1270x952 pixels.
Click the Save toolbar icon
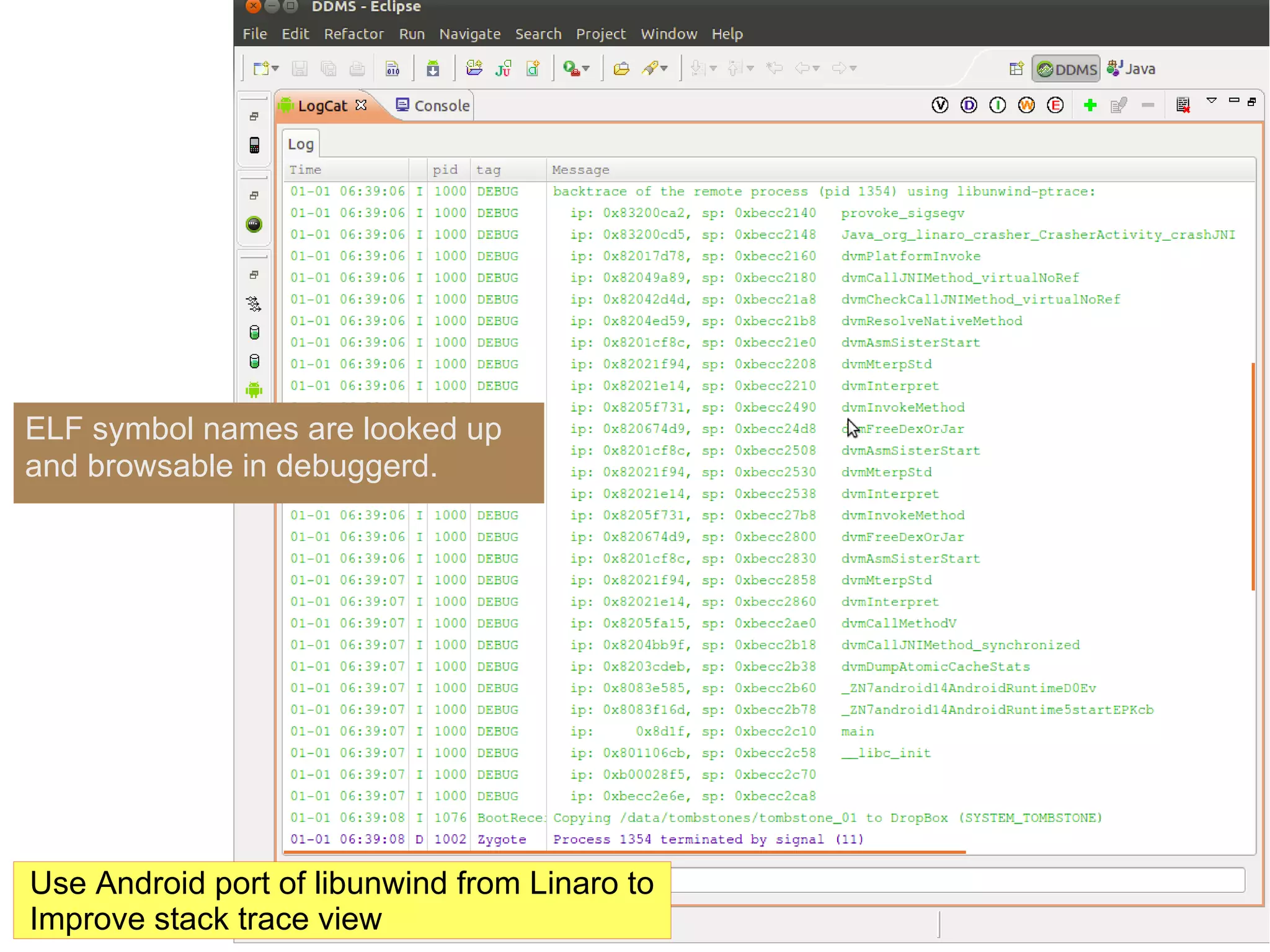pyautogui.click(x=300, y=68)
